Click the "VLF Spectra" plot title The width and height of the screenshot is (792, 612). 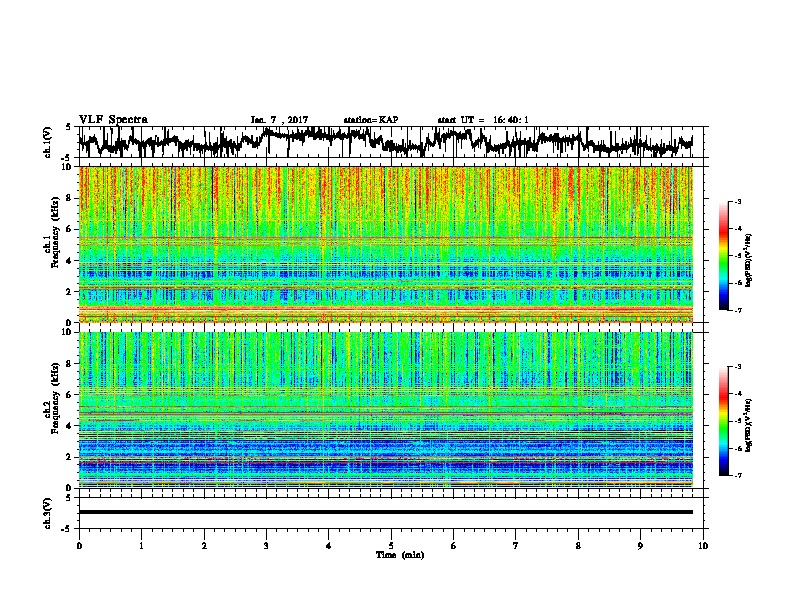tap(113, 120)
